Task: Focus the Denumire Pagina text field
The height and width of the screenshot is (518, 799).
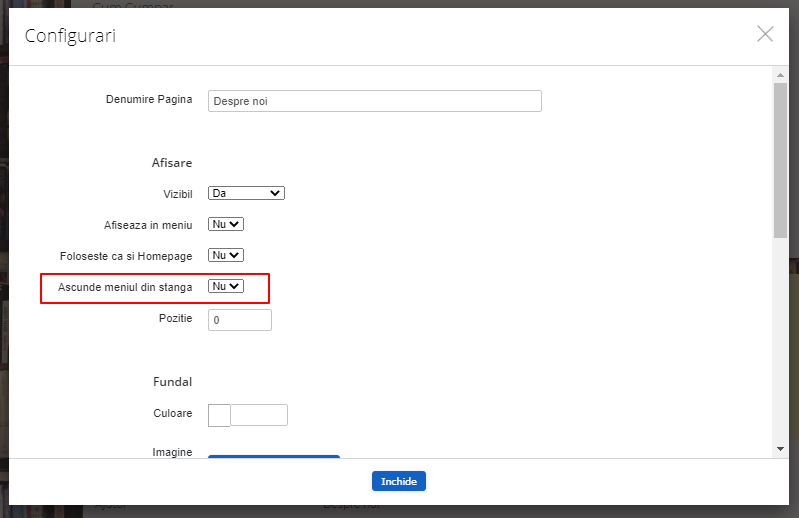Action: point(374,101)
